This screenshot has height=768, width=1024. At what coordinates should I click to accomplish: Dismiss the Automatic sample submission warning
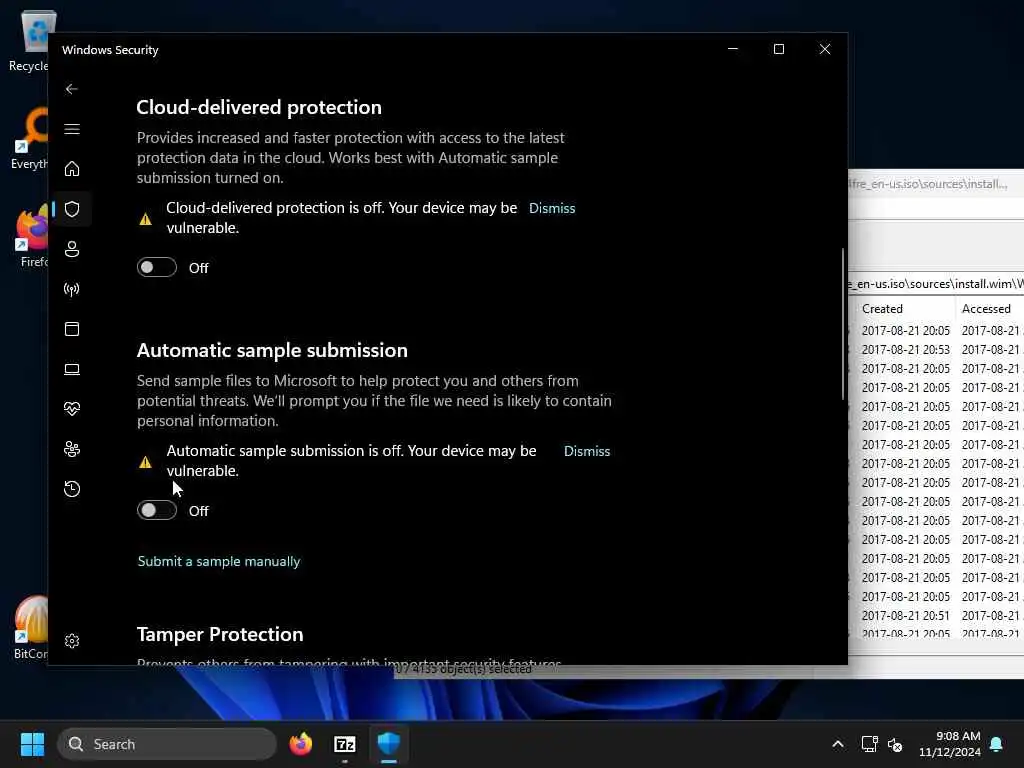point(586,451)
